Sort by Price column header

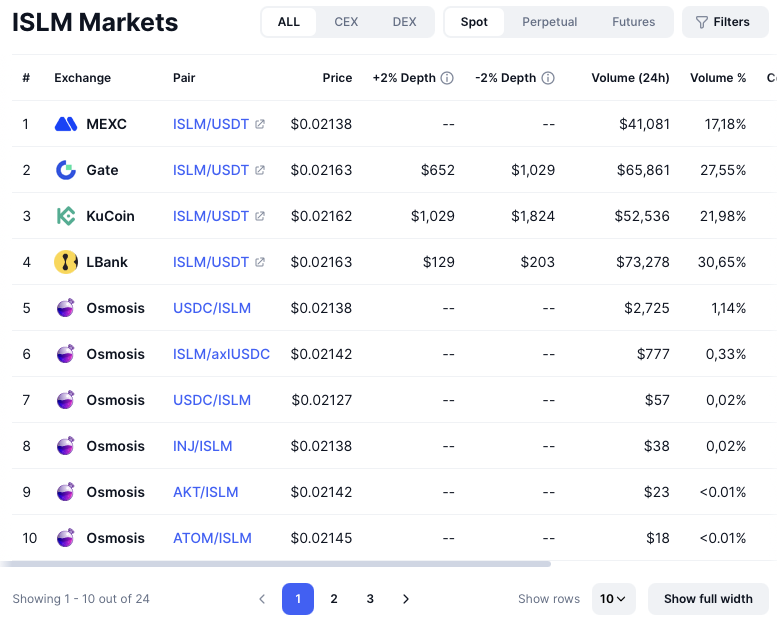337,78
